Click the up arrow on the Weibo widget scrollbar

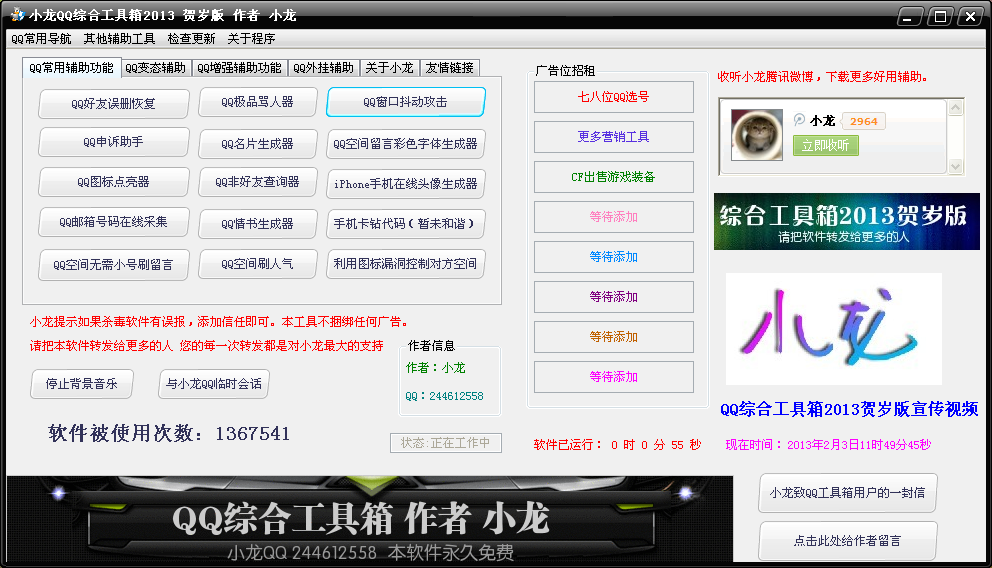pyautogui.click(x=955, y=108)
